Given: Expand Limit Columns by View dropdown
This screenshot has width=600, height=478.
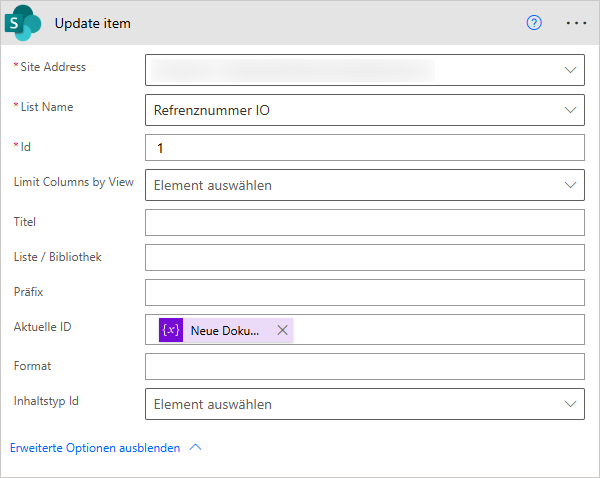Looking at the screenshot, I should click(571, 185).
